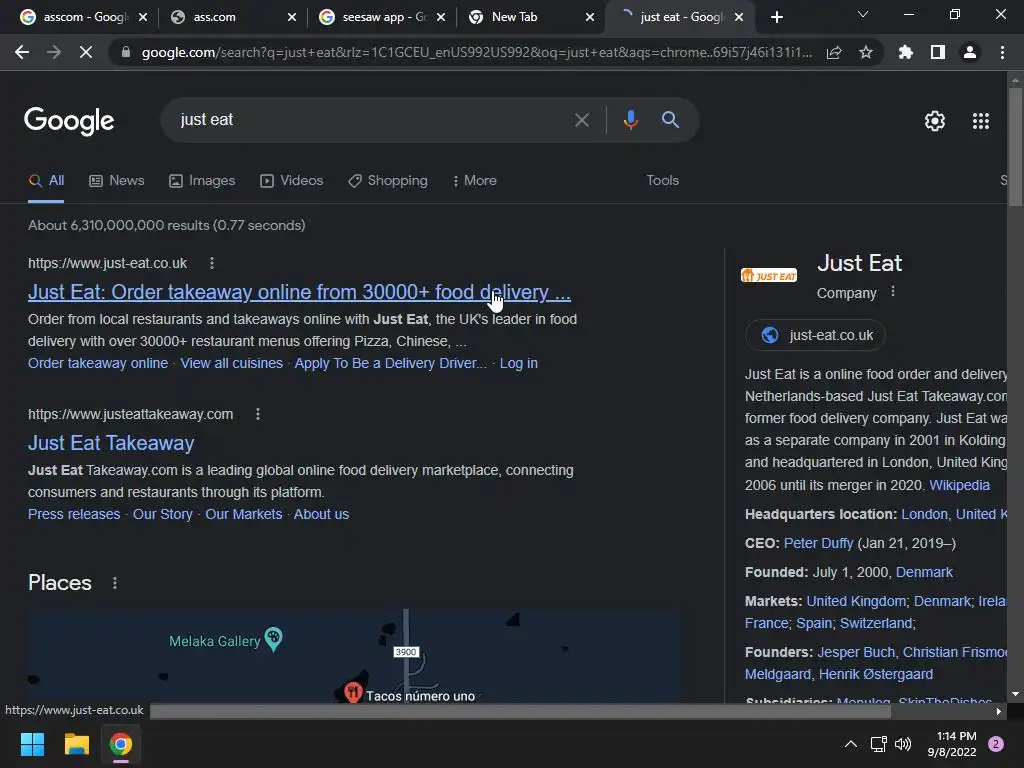Show hidden system tray icons
This screenshot has width=1024, height=768.
tap(851, 744)
